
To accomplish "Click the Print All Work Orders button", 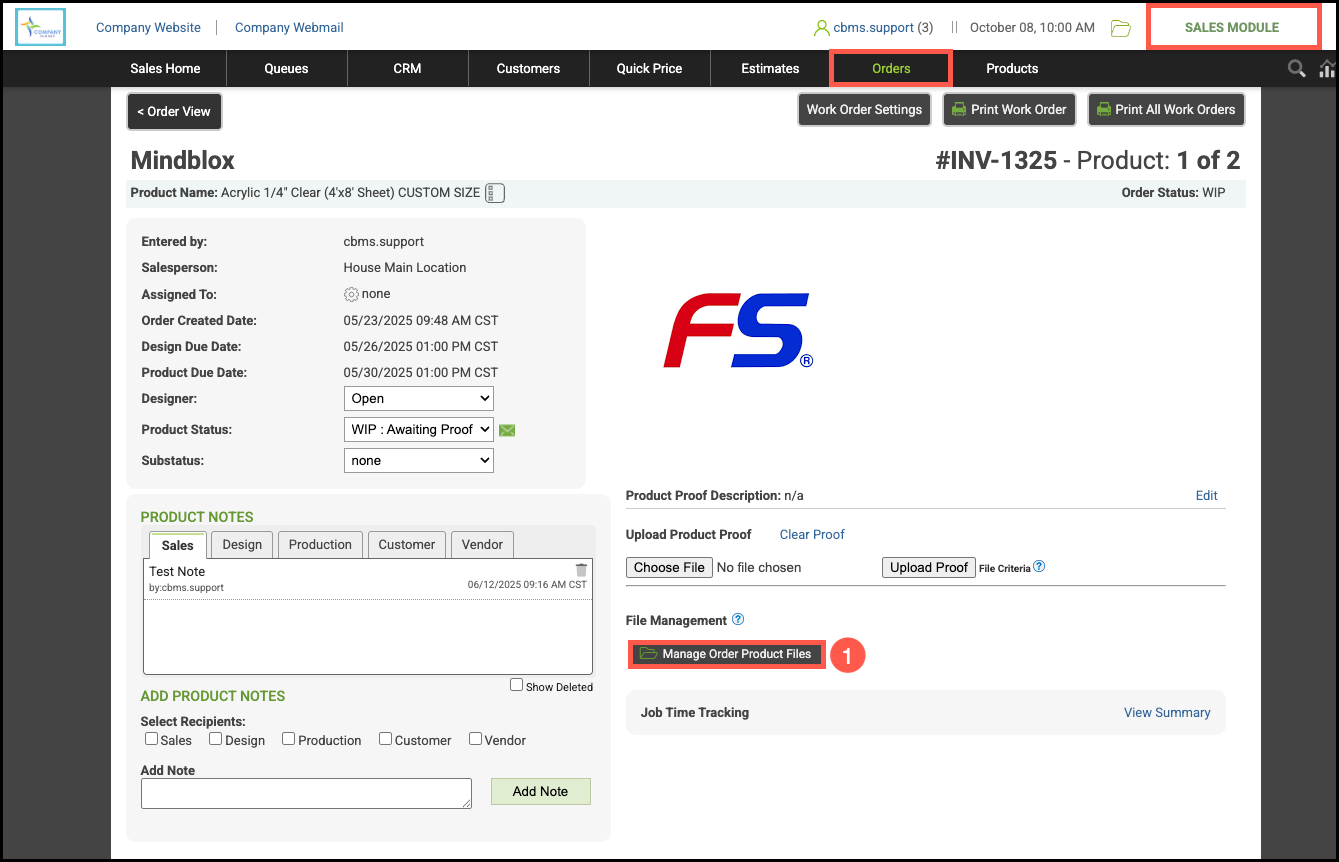I will (1166, 109).
